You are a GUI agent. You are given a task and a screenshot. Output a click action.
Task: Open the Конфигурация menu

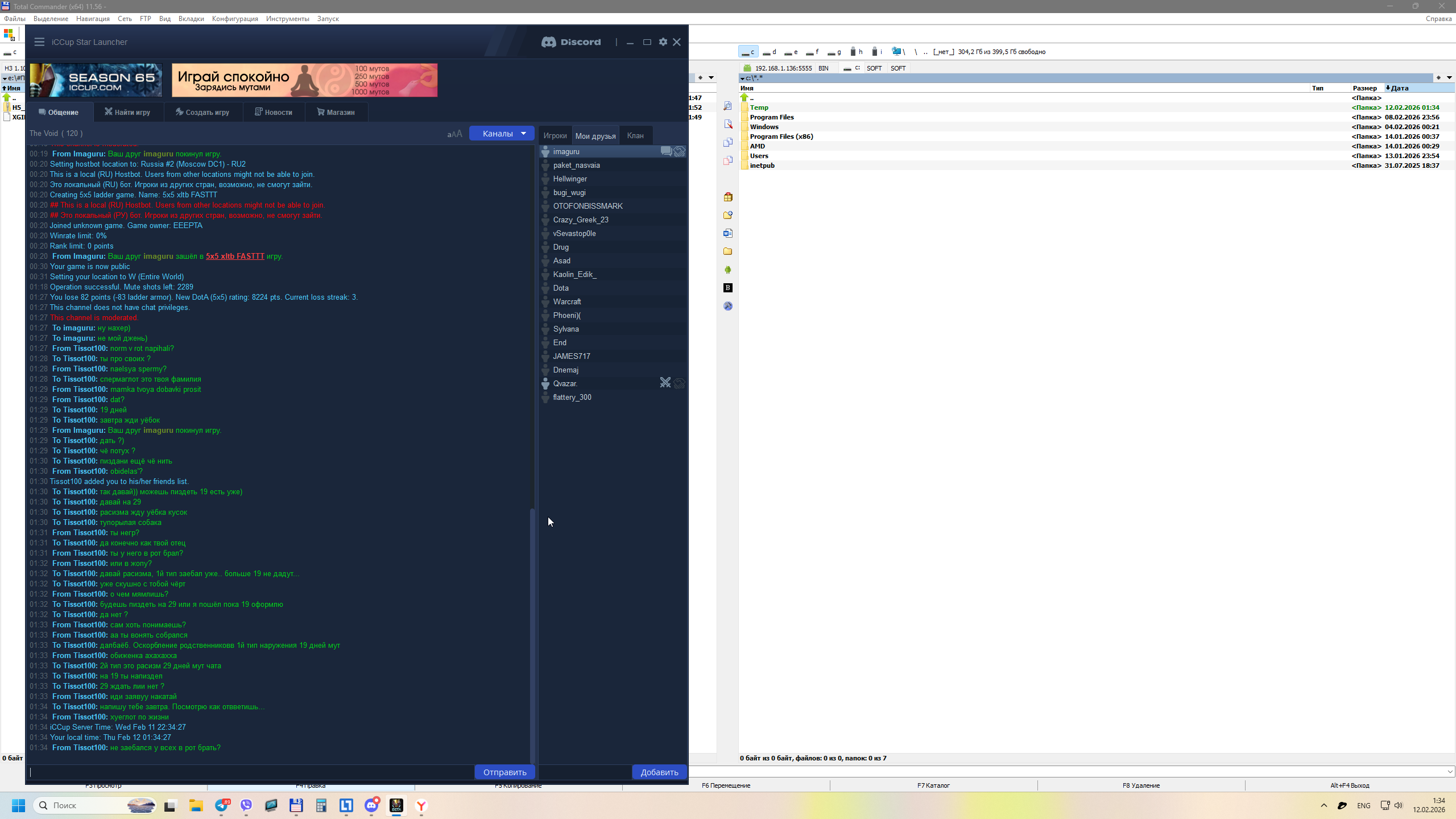[235, 19]
